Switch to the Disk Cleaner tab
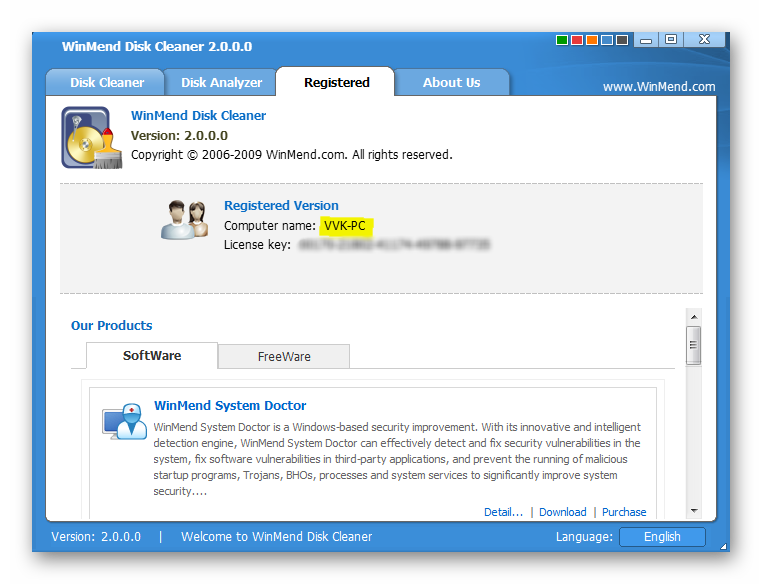 pyautogui.click(x=105, y=83)
